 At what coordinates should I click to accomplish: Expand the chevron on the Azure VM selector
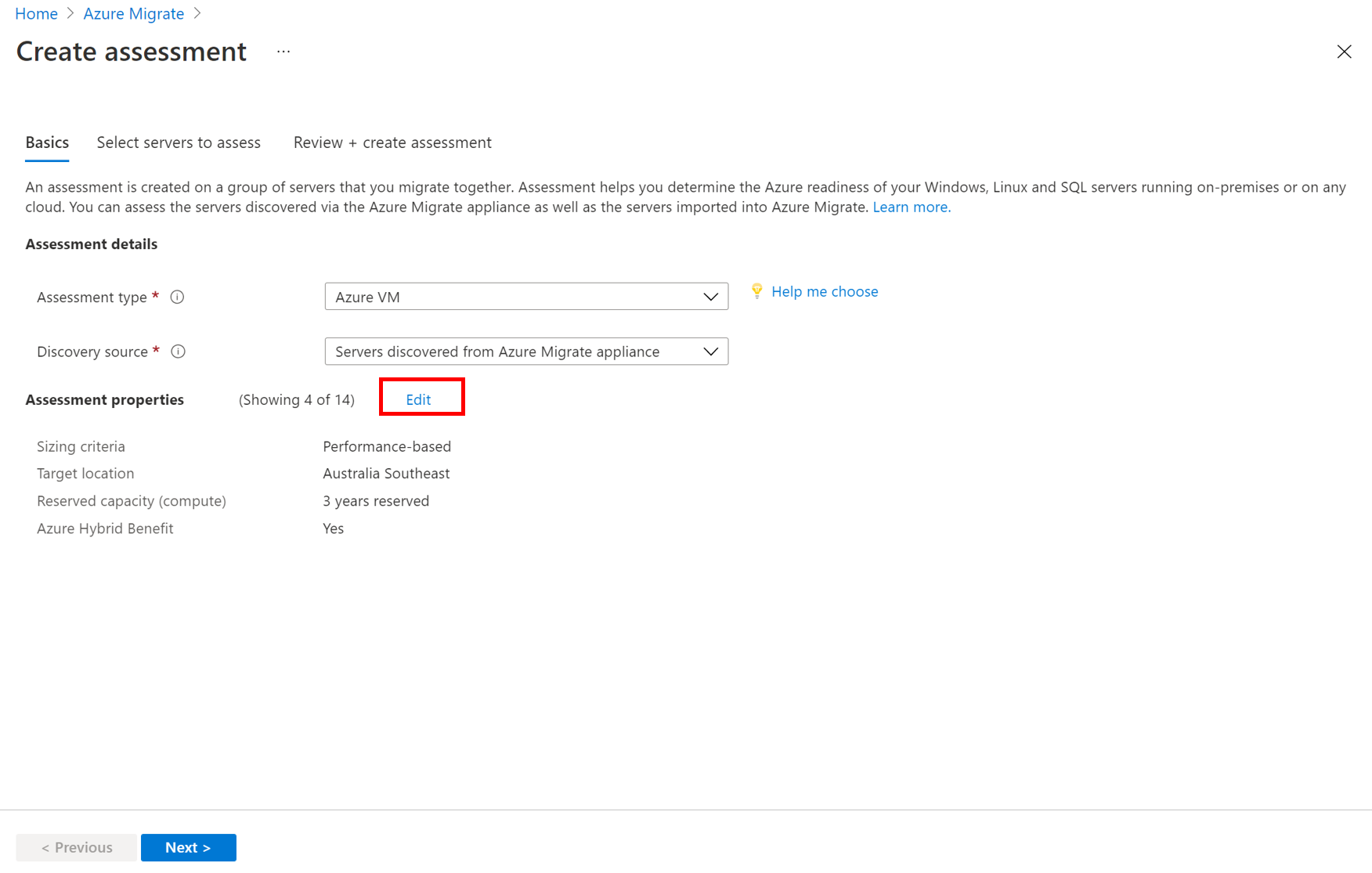[710, 297]
